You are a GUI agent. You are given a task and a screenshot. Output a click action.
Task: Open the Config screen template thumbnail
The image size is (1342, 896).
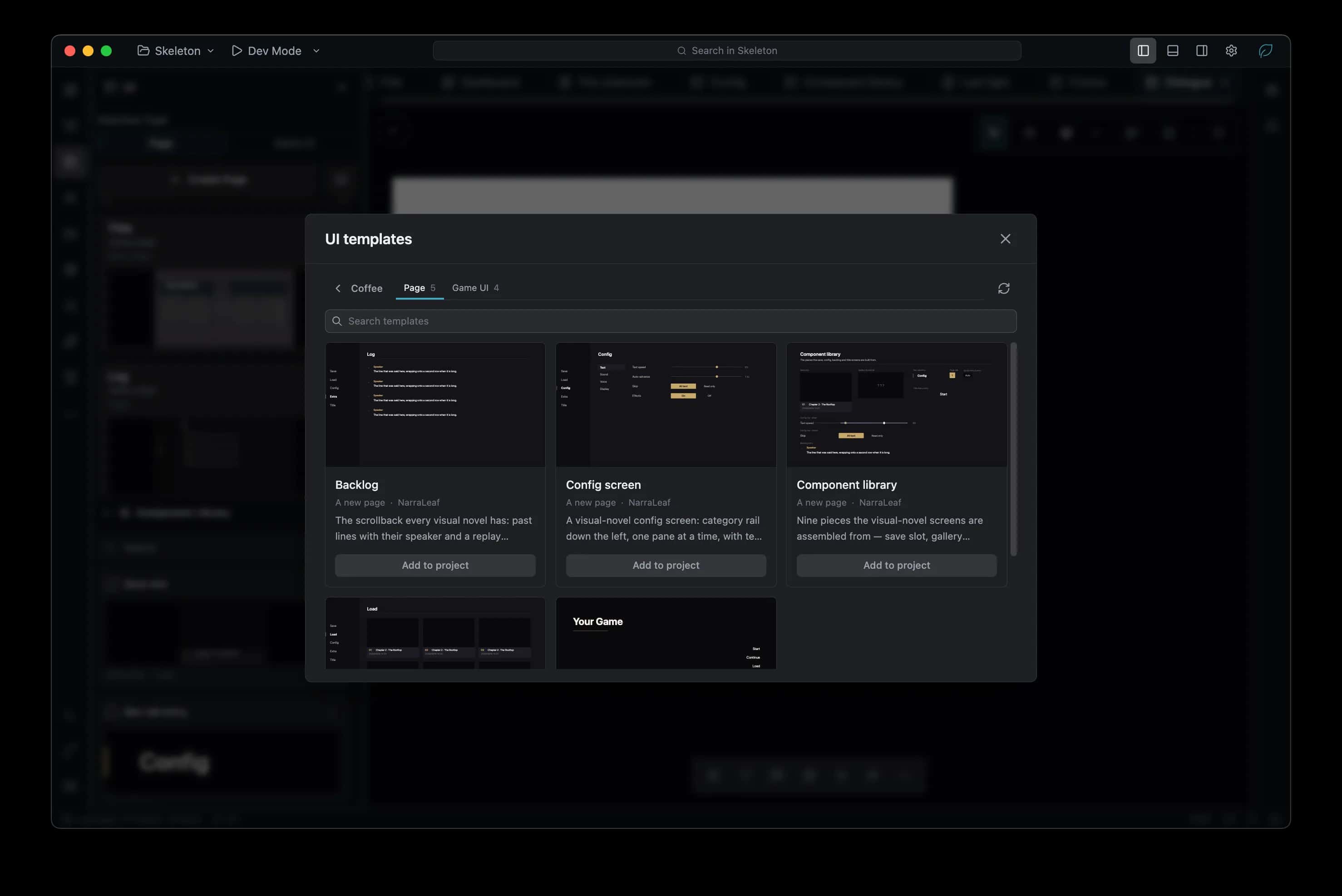(x=666, y=404)
